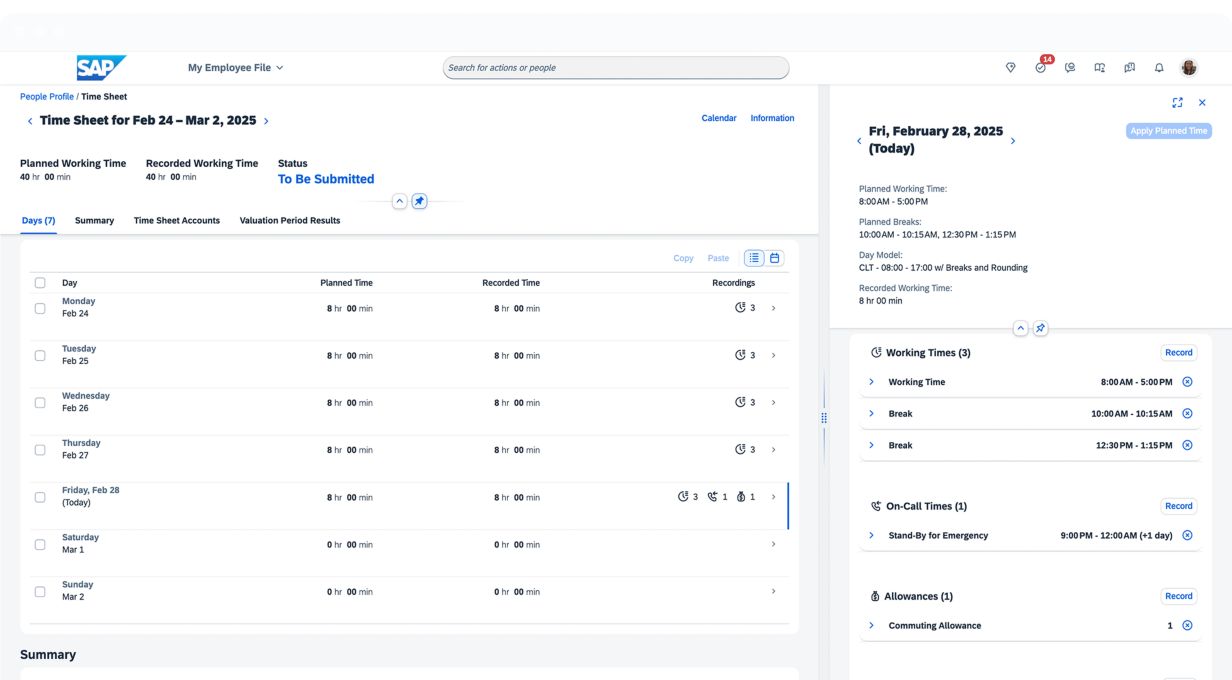
Task: Check the Thursday Feb 27 row checkbox
Action: coord(40,450)
